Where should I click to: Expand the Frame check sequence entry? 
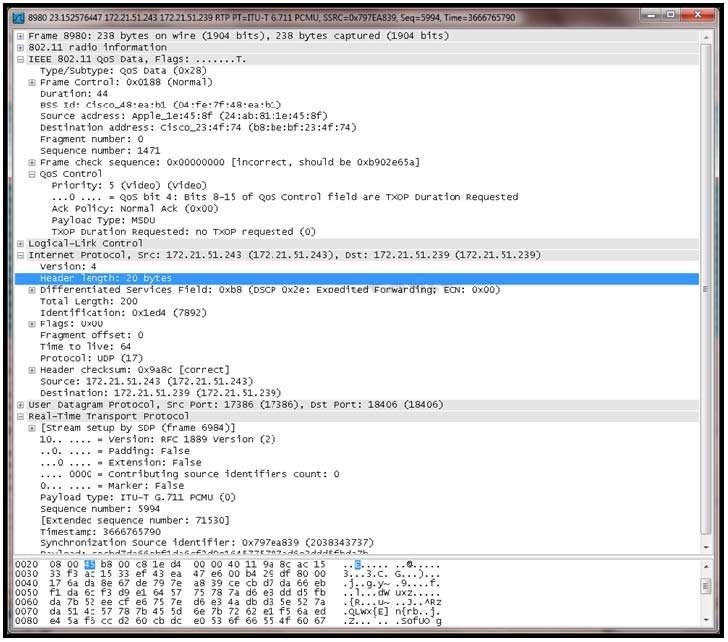[33, 162]
